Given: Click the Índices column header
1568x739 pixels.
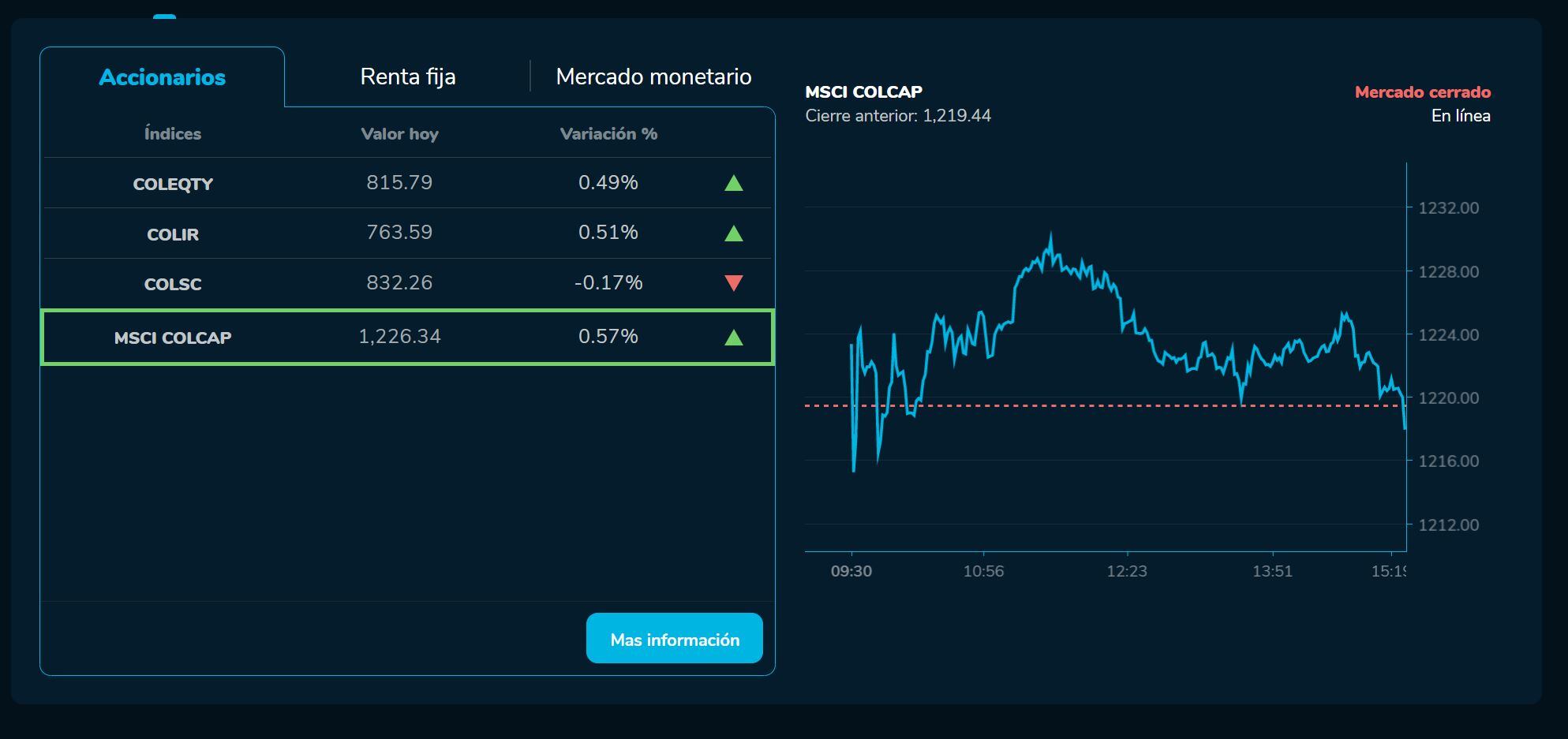Looking at the screenshot, I should pos(173,134).
